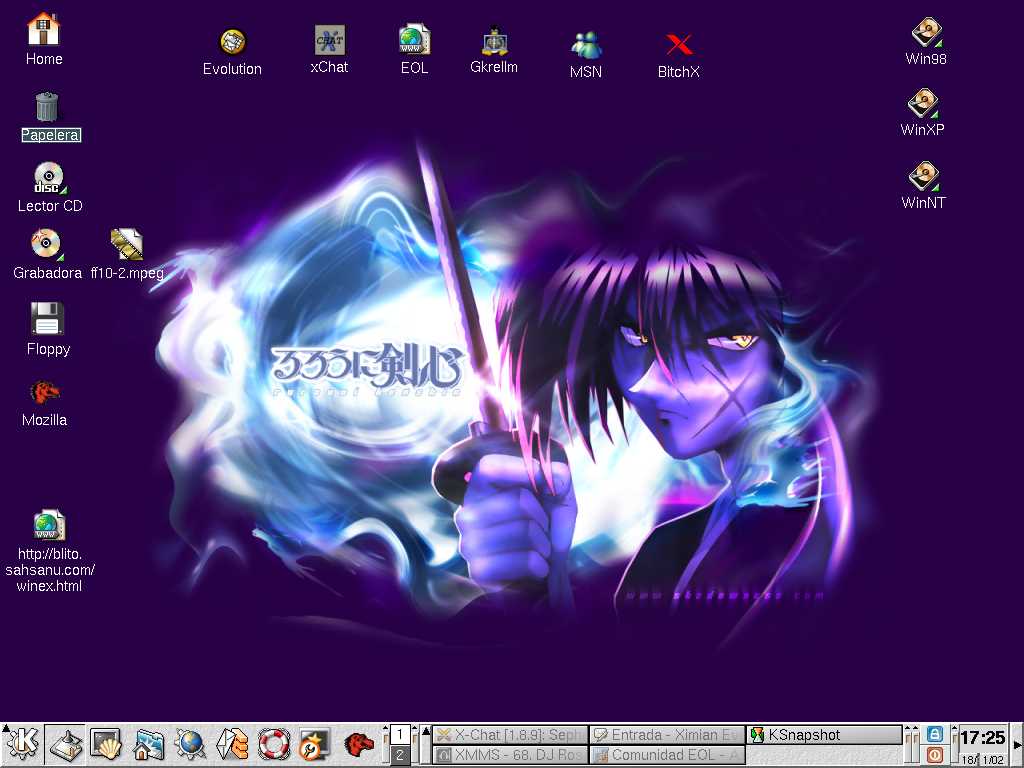Launch BitchX IRC client
Screen dimensions: 1024x768
click(x=679, y=45)
